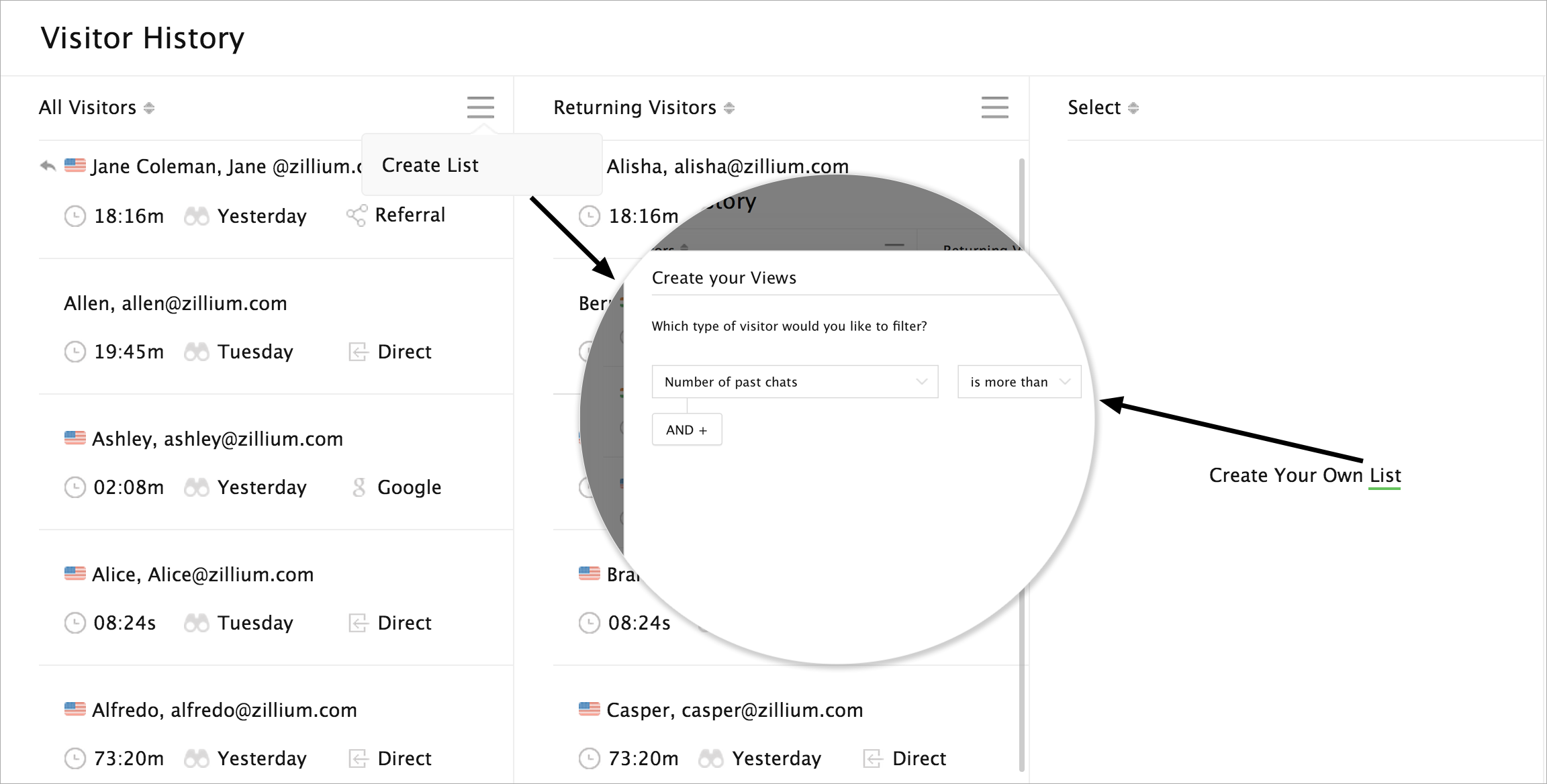
Task: Click the underlined 'List' link text
Action: coord(1385,475)
